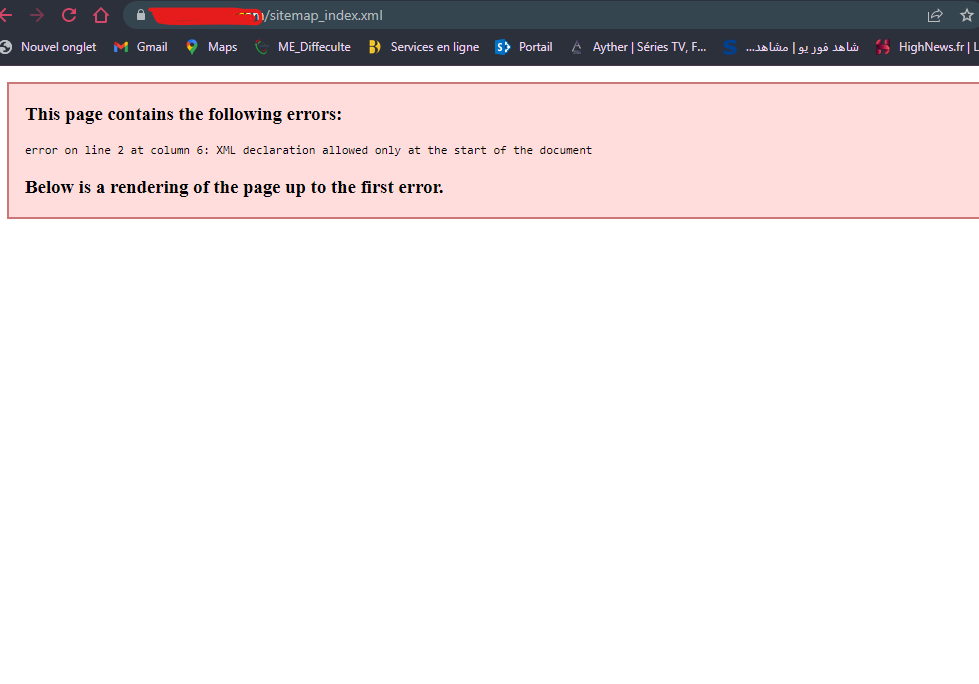Open HighNews.fr bookmark

927,47
